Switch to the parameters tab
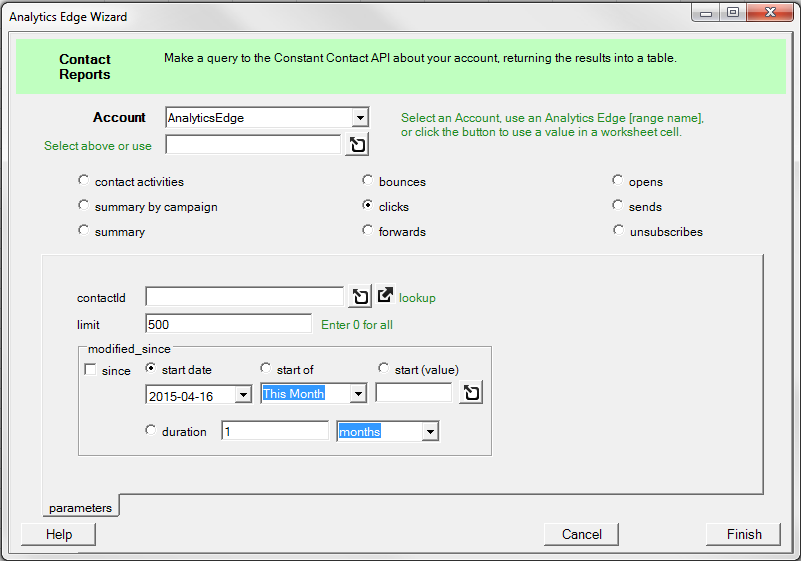 coord(80,507)
